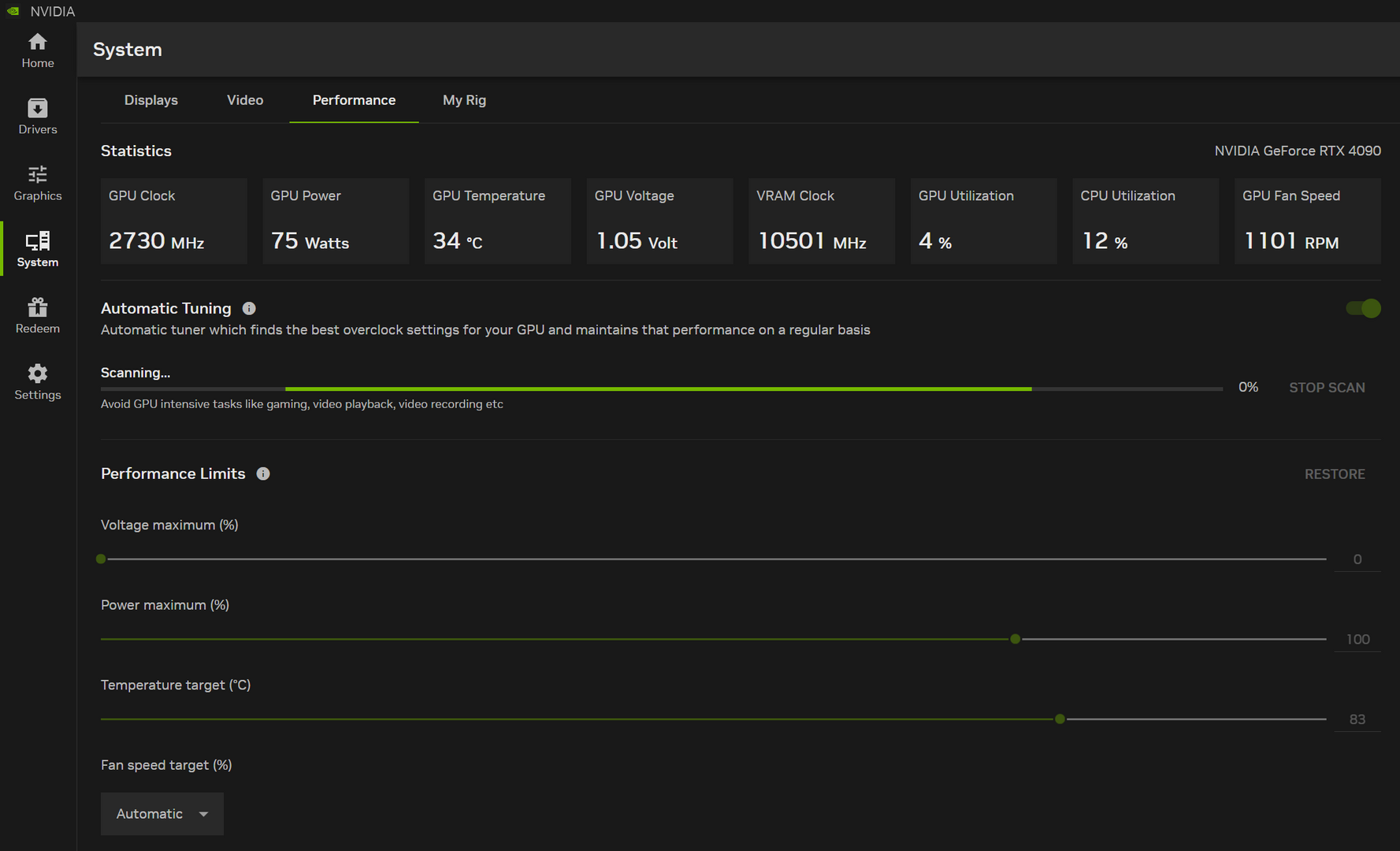Click the Temperature target slider handle
The height and width of the screenshot is (851, 1400).
click(1060, 719)
